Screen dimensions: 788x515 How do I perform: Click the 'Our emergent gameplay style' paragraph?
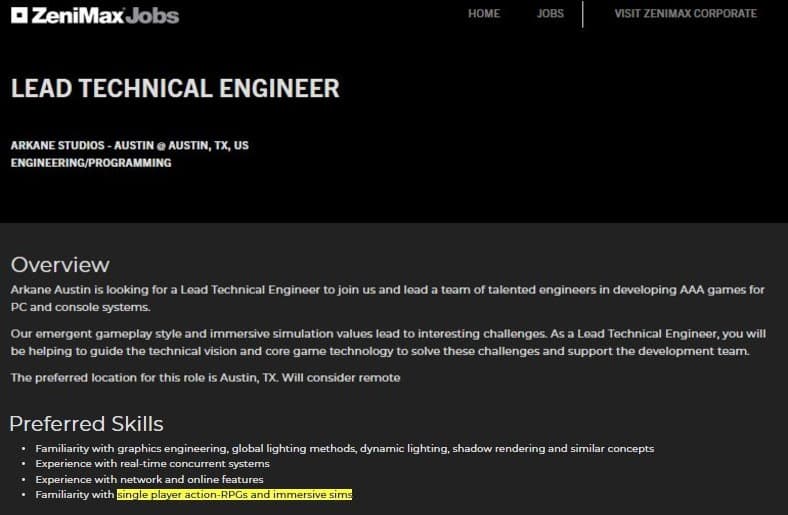click(x=387, y=342)
